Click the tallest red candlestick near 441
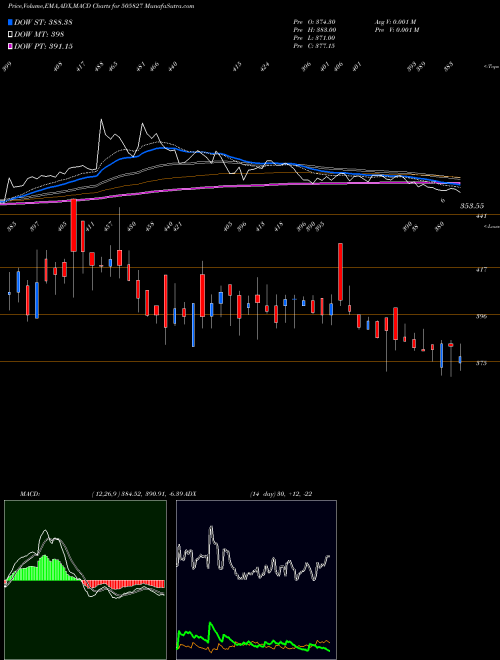This screenshot has height=660, width=500. [x=74, y=225]
